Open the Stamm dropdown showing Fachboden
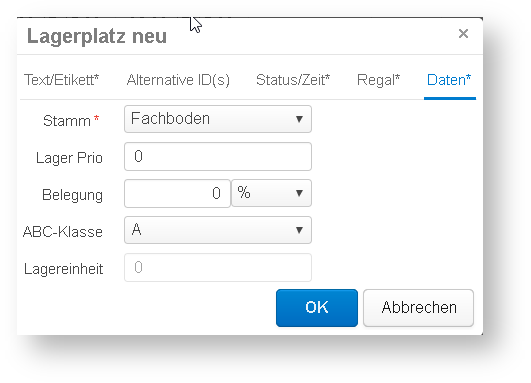The height and width of the screenshot is (383, 531). tap(218, 119)
